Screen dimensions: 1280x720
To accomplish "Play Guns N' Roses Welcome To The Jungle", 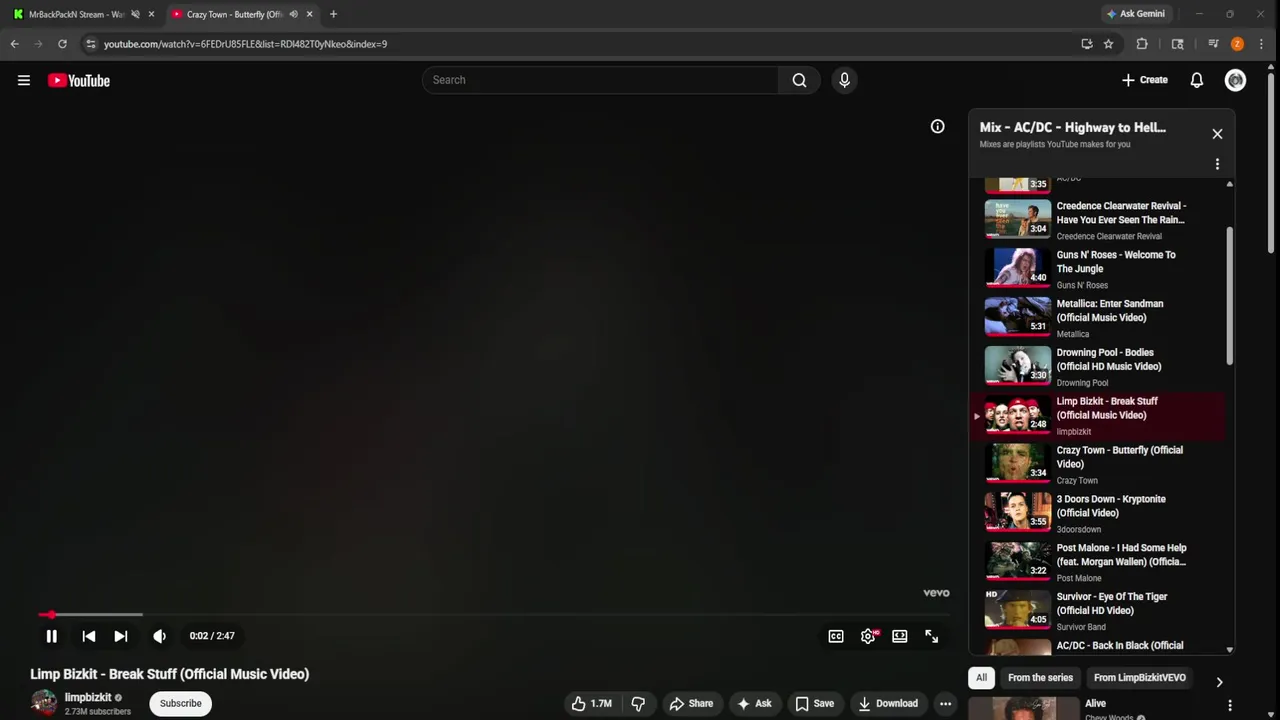I will (1097, 269).
